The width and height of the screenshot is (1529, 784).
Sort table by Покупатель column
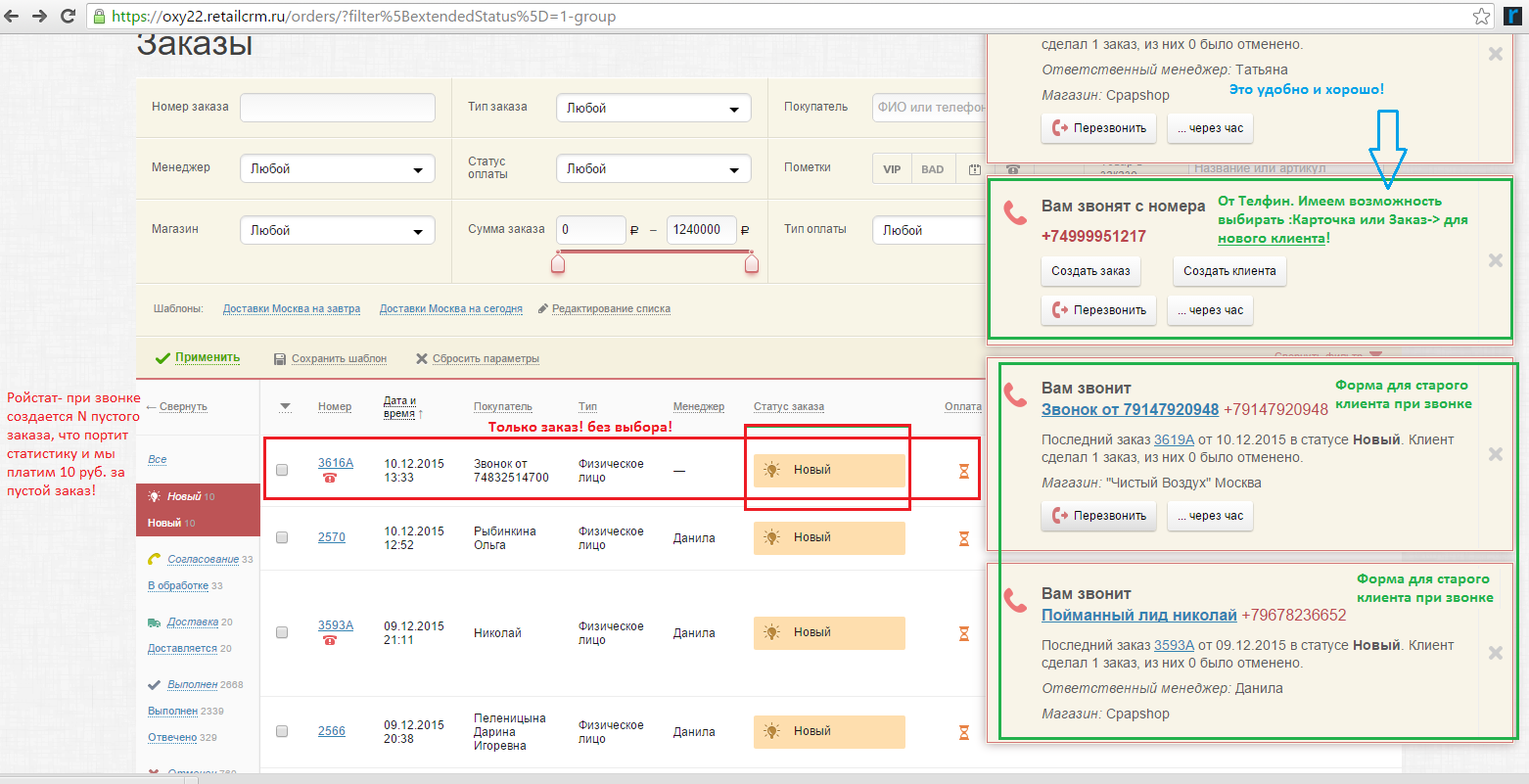(x=503, y=406)
